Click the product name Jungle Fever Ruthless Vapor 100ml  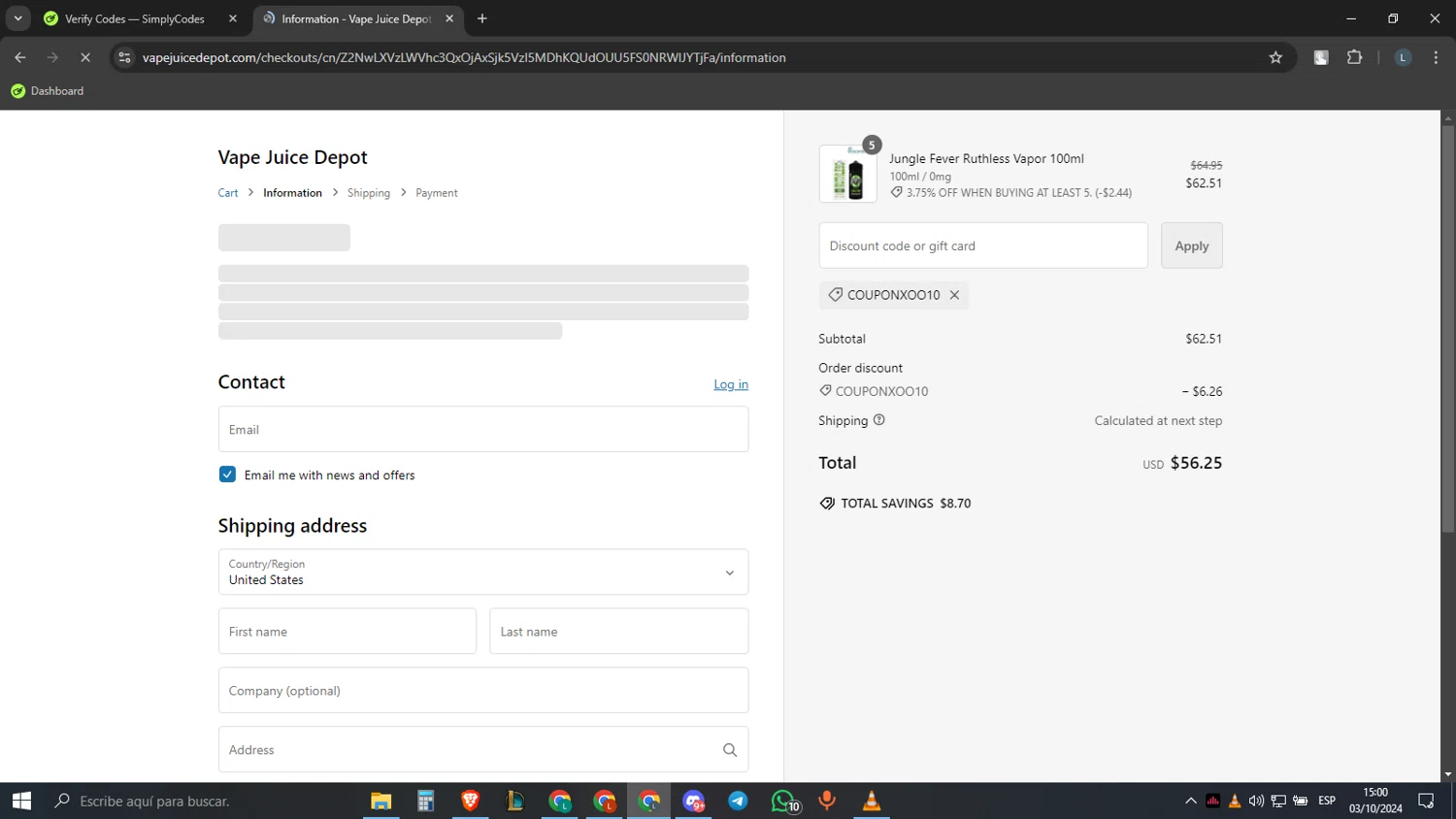click(x=986, y=158)
